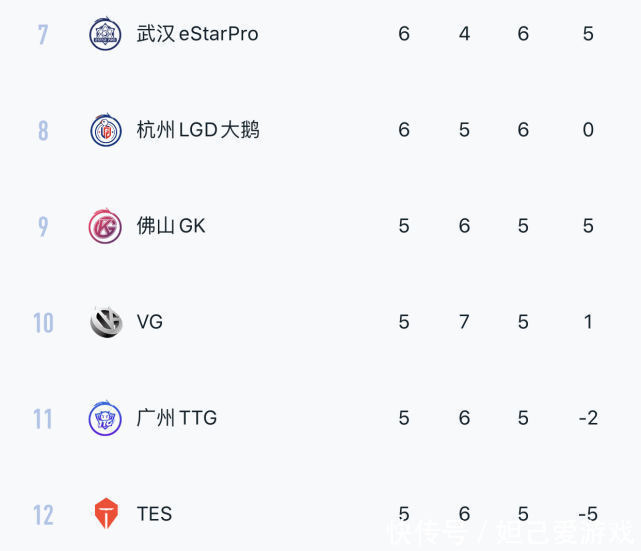Click the 0 net score for LGD大鹅
The height and width of the screenshot is (551, 641).
tap(588, 130)
